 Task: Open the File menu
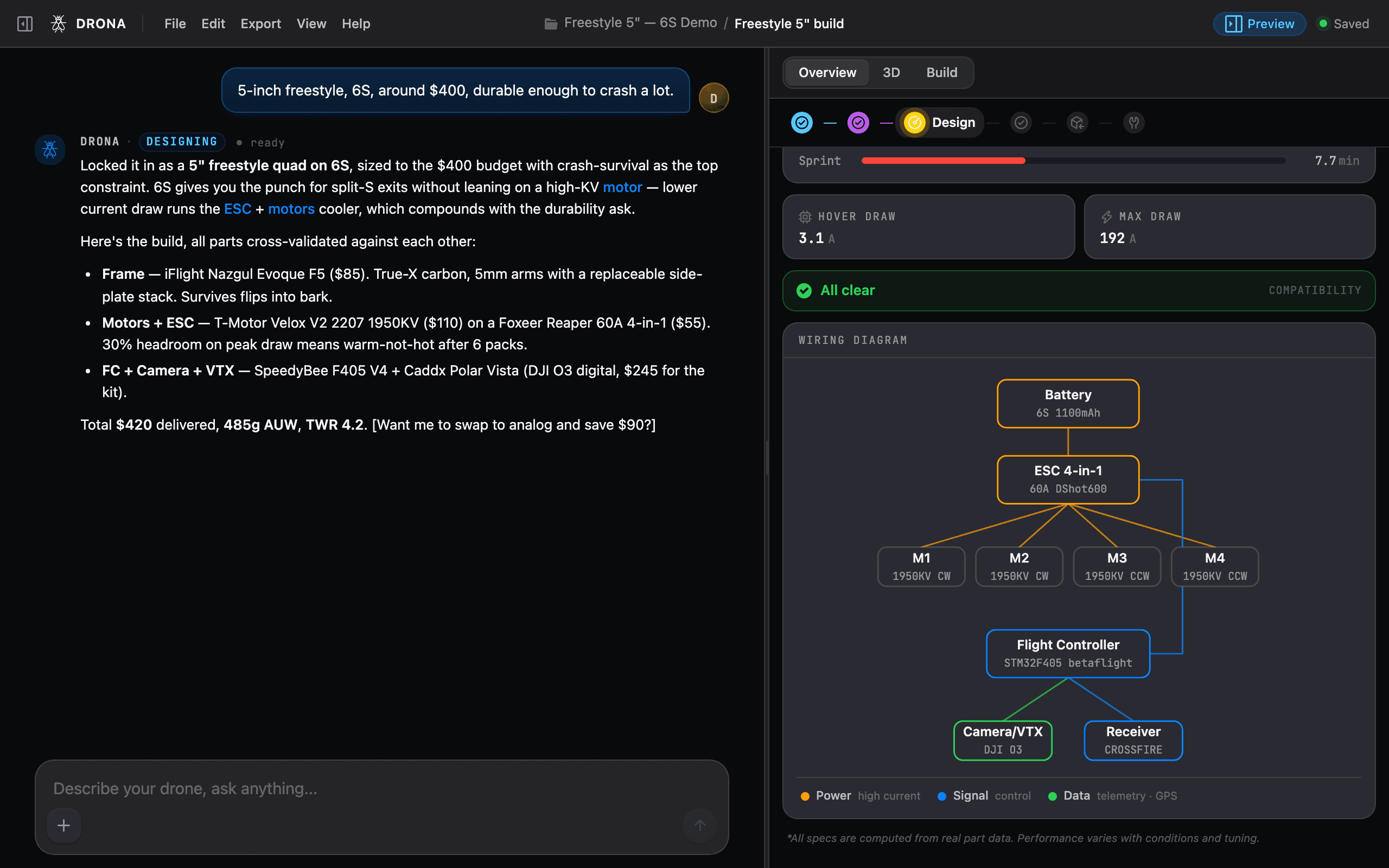click(175, 23)
